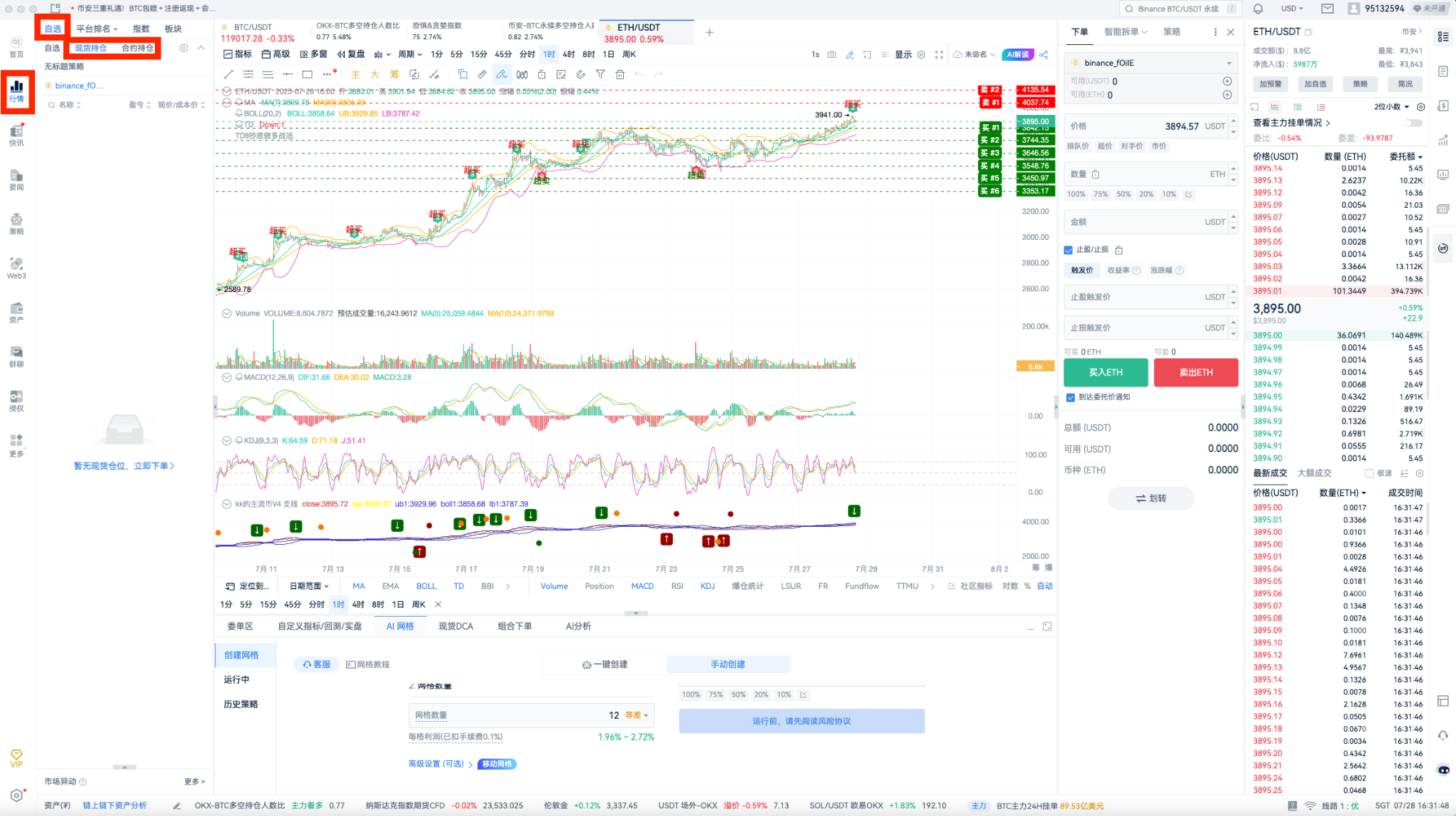Switch to 大额成交 tab

[x=1314, y=473]
